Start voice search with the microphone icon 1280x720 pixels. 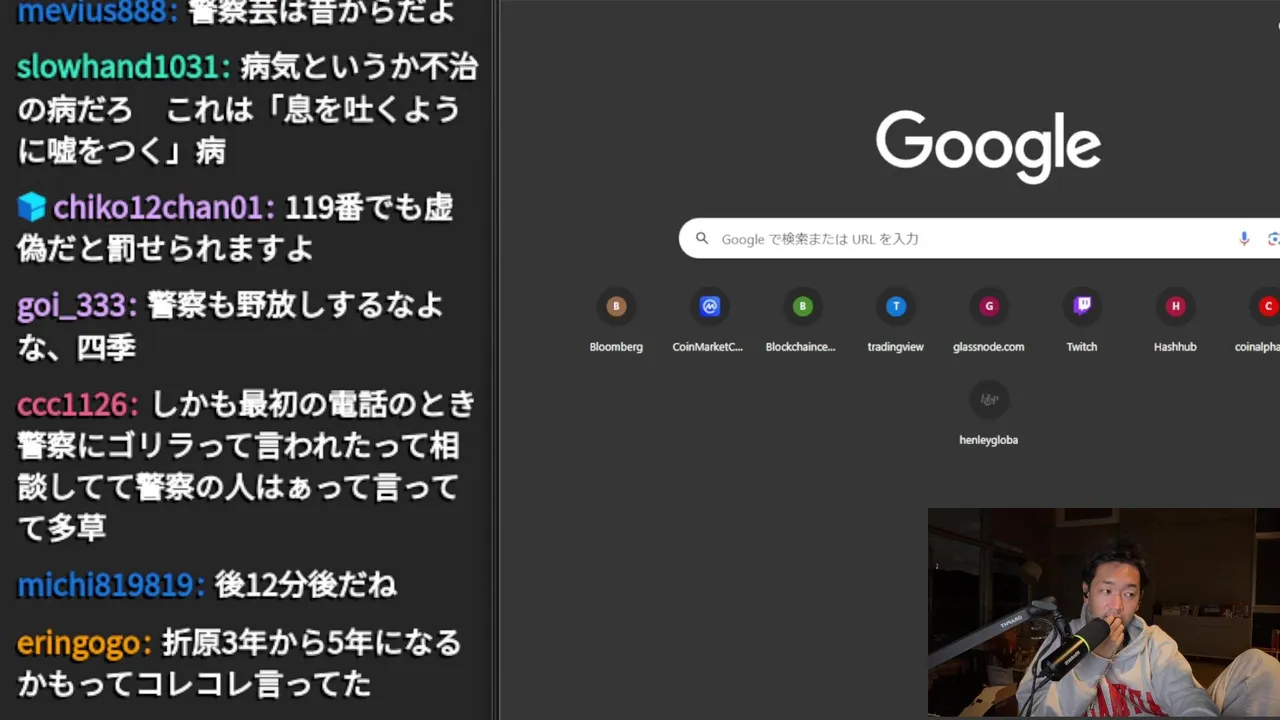click(x=1244, y=238)
